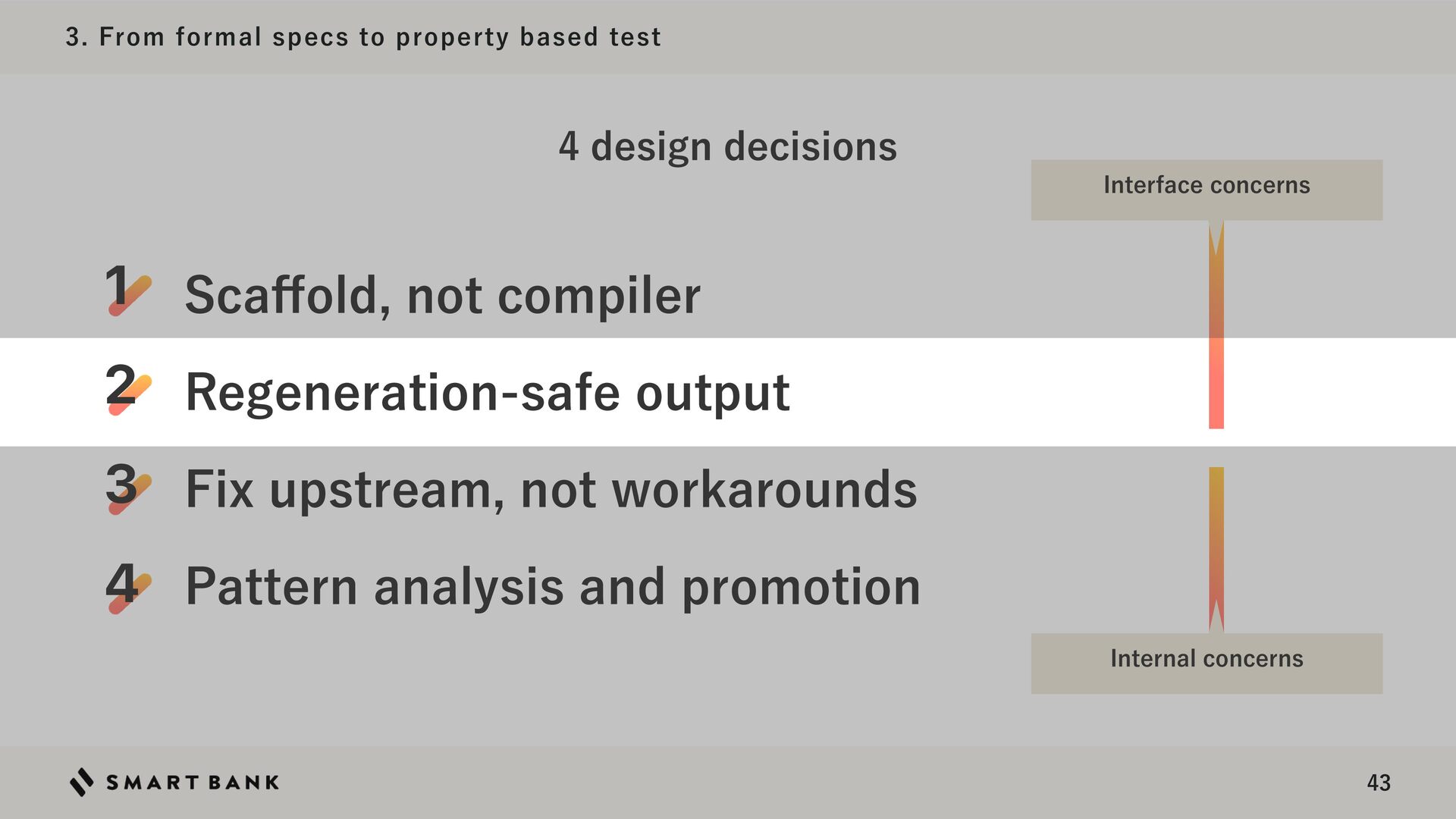Click the SMART BANK wordmark text

[x=193, y=783]
